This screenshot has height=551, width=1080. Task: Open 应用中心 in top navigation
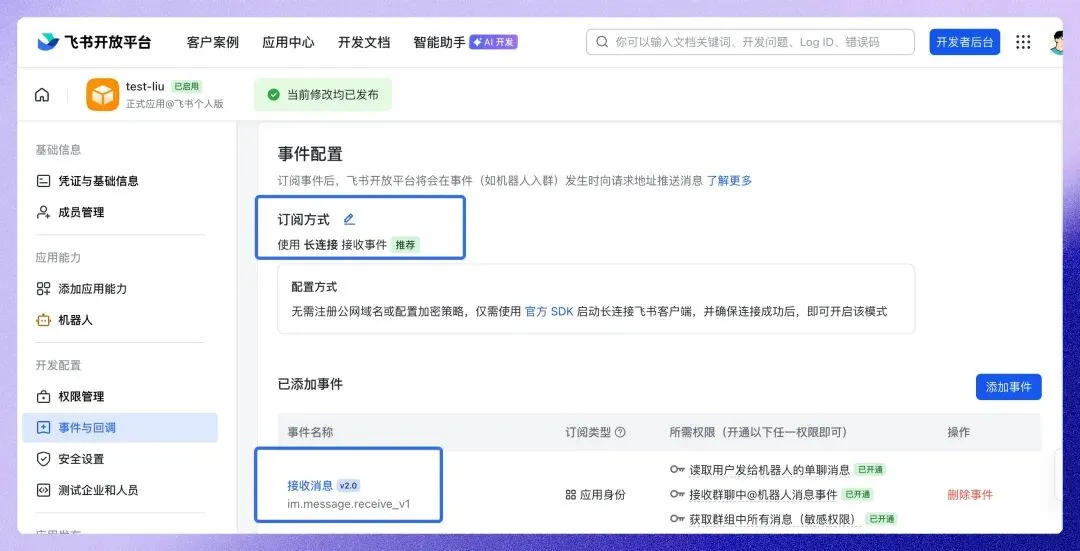pos(288,42)
